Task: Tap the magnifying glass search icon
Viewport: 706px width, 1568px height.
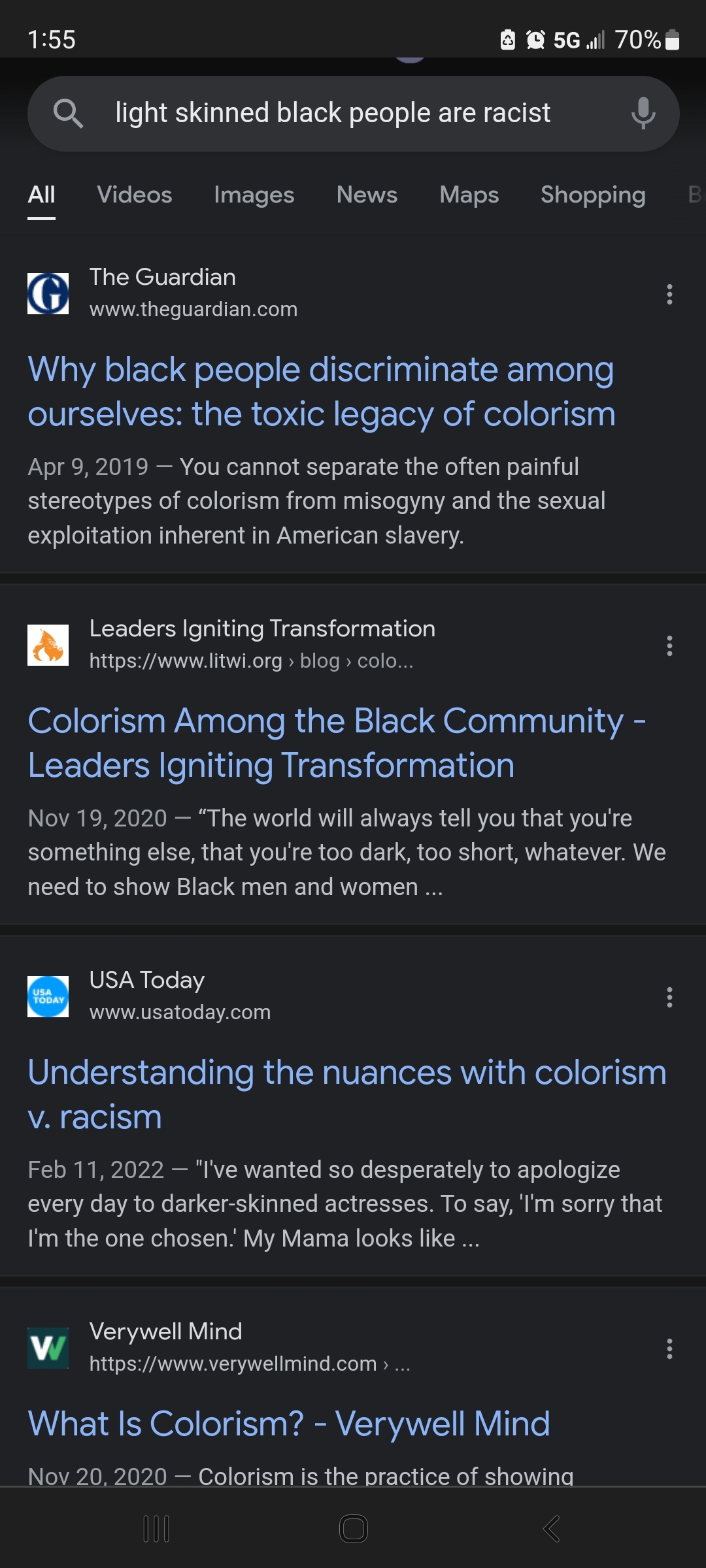Action: pyautogui.click(x=68, y=113)
